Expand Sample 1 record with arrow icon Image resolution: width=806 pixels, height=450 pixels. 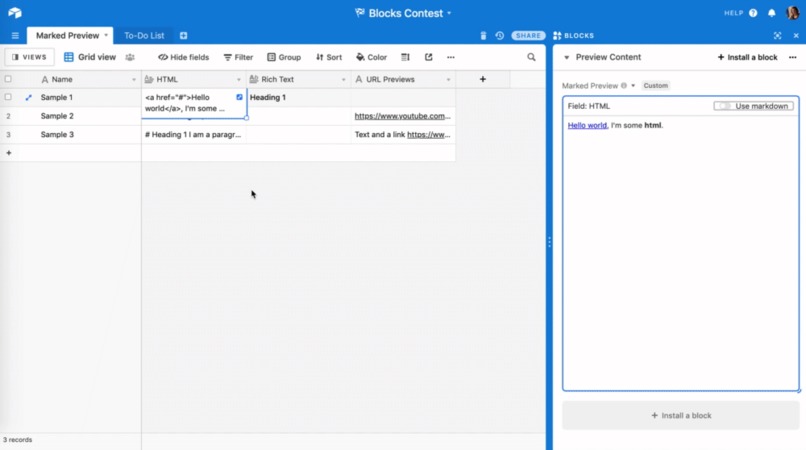[28, 97]
